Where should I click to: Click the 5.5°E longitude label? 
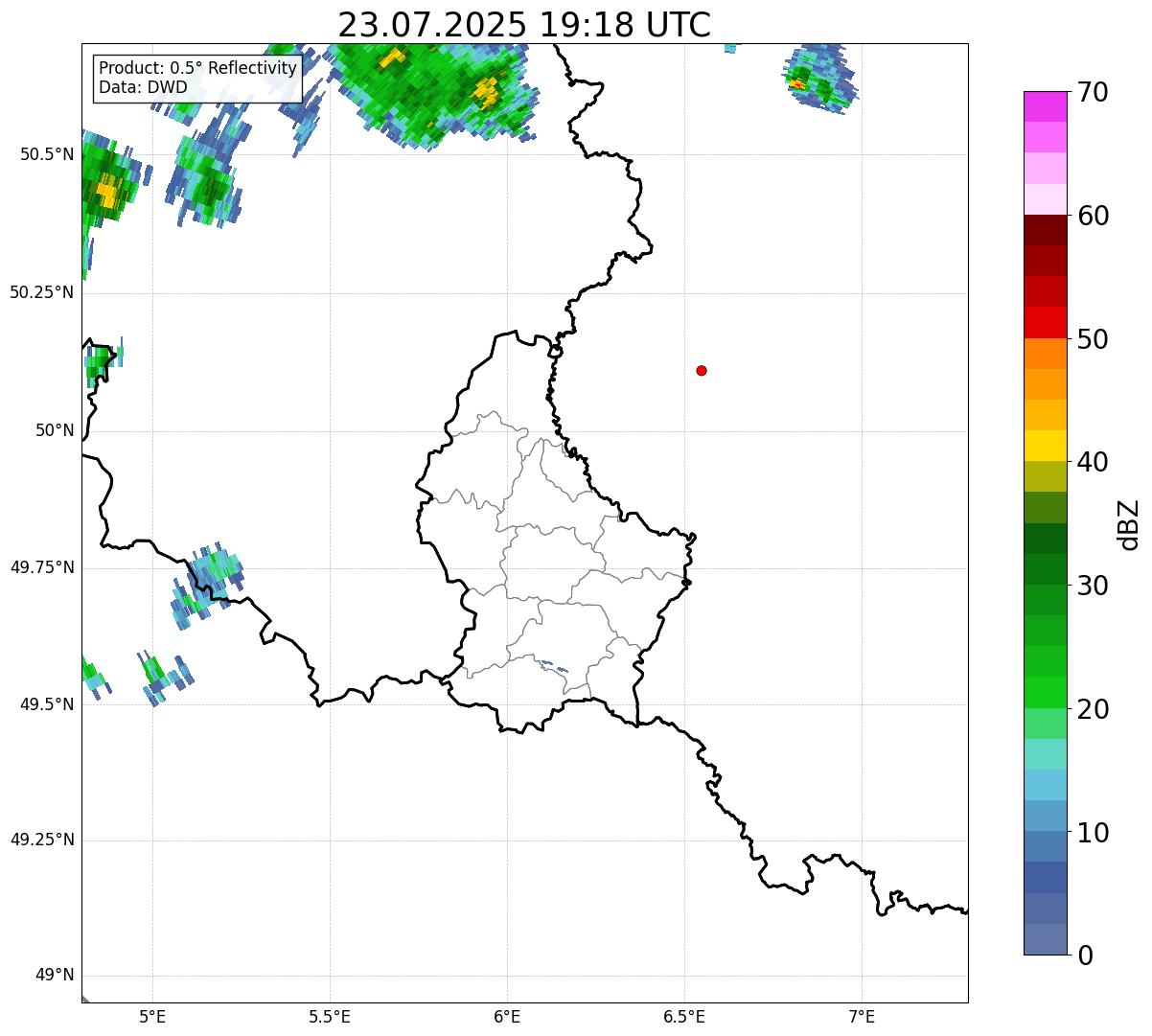click(330, 1016)
